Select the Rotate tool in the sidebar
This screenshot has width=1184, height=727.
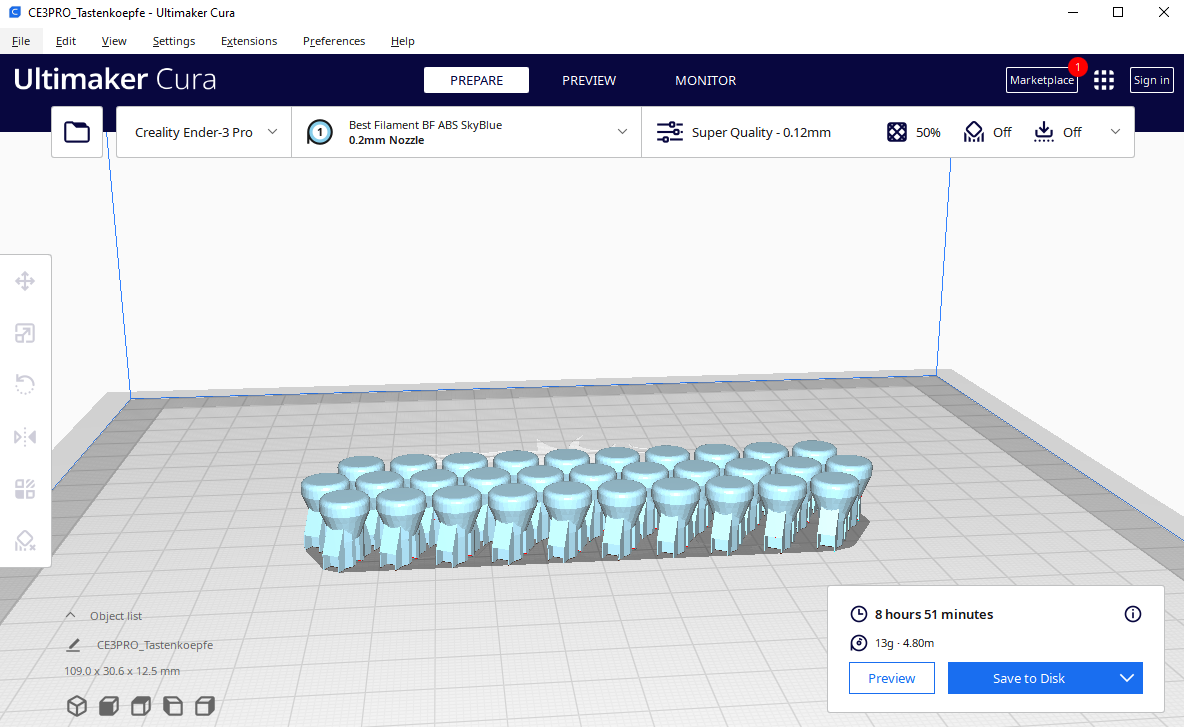25,385
